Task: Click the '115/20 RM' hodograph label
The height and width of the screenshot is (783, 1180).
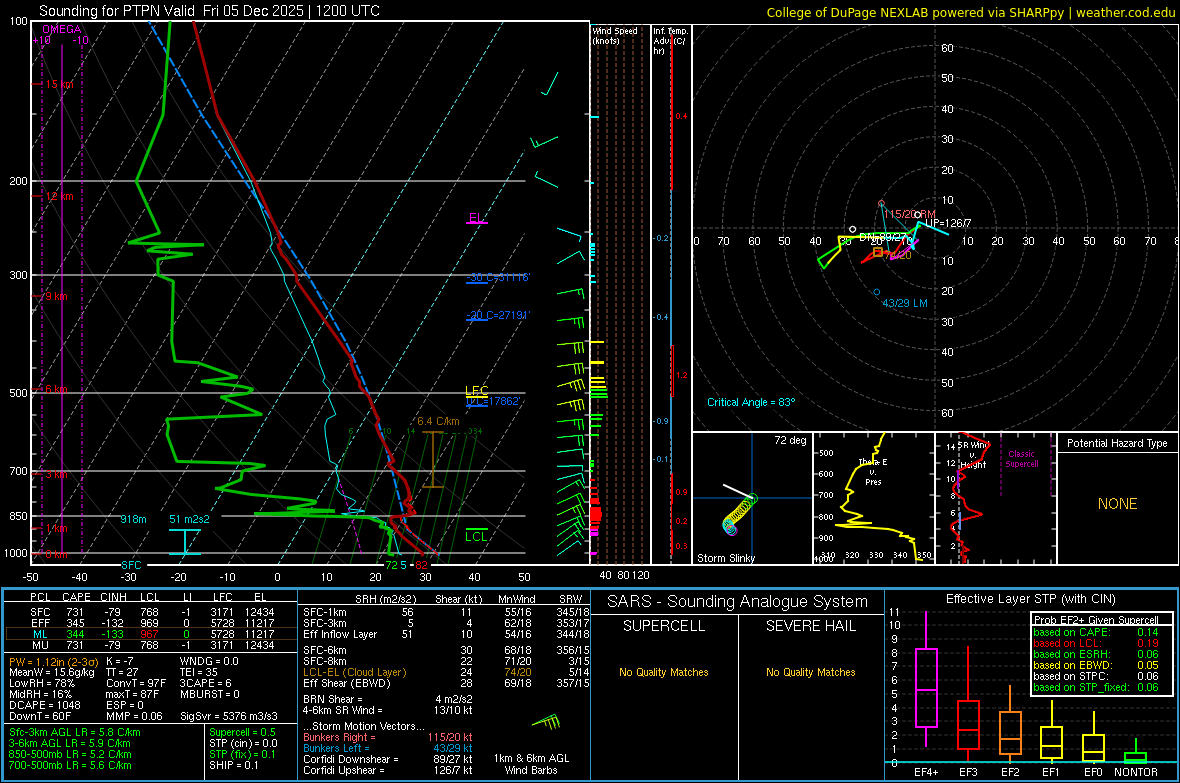Action: [x=909, y=215]
